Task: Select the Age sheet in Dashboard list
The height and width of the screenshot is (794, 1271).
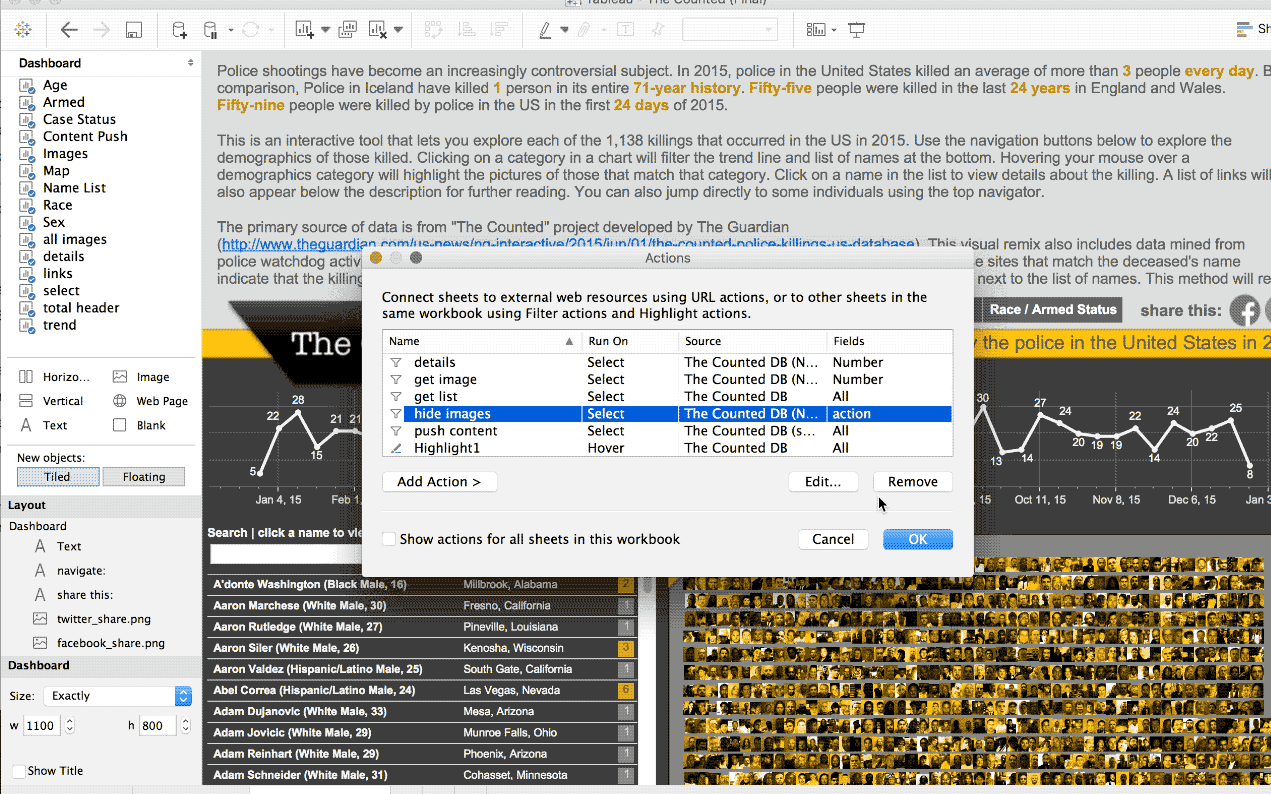Action: (55, 85)
